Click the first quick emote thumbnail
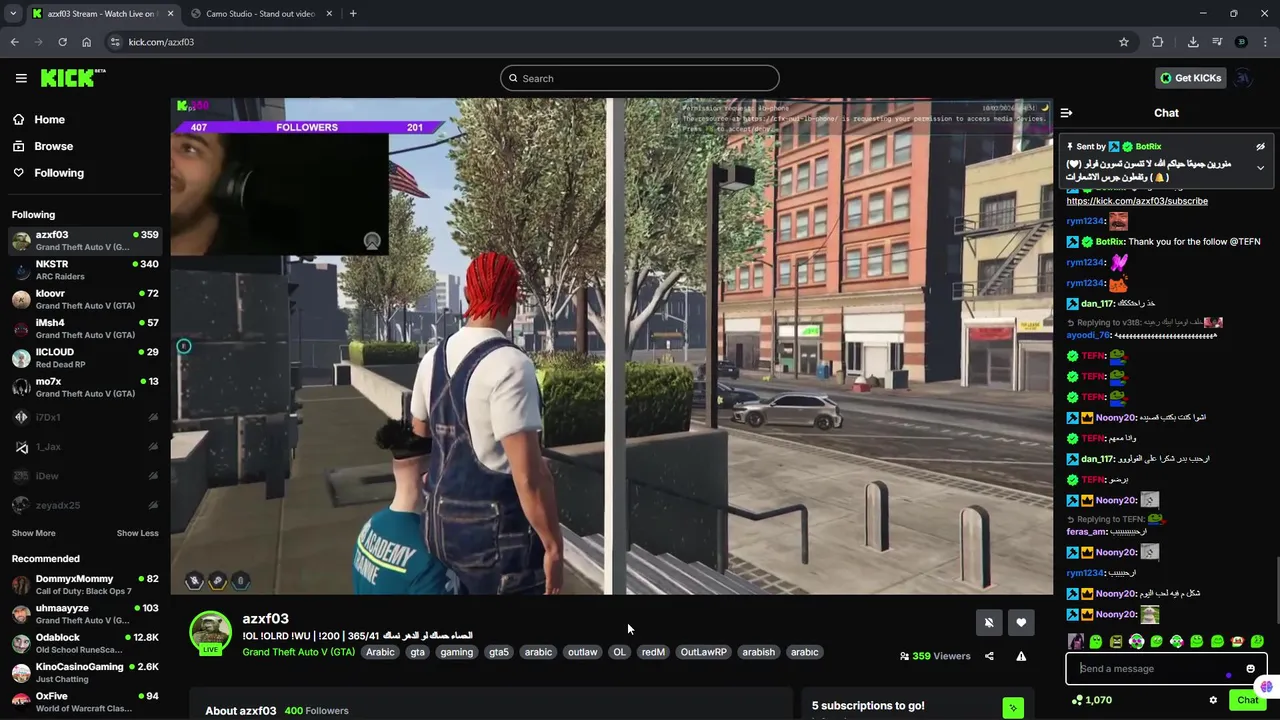The height and width of the screenshot is (720, 1280). click(x=1075, y=642)
